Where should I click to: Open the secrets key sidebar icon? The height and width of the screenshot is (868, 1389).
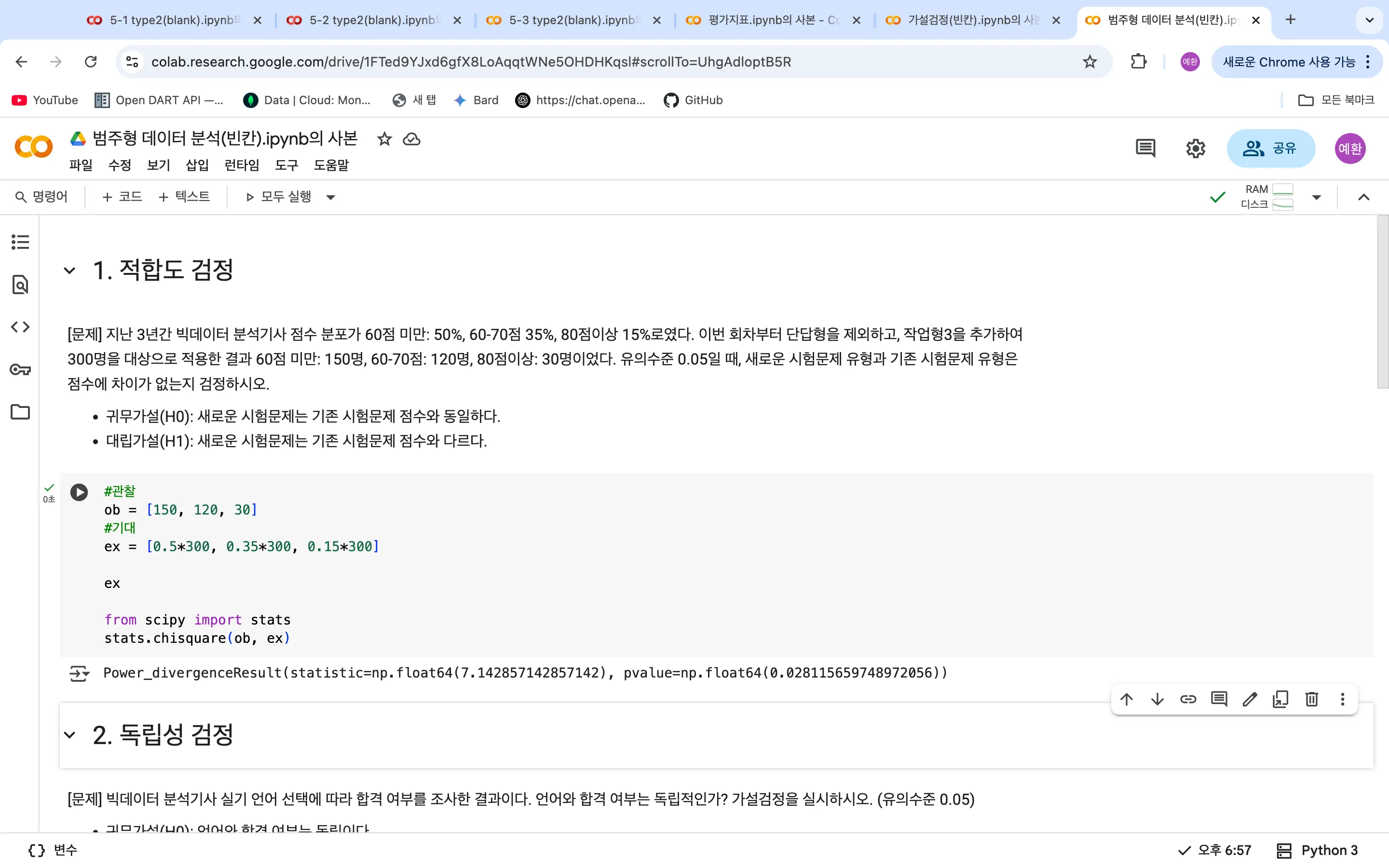click(20, 369)
